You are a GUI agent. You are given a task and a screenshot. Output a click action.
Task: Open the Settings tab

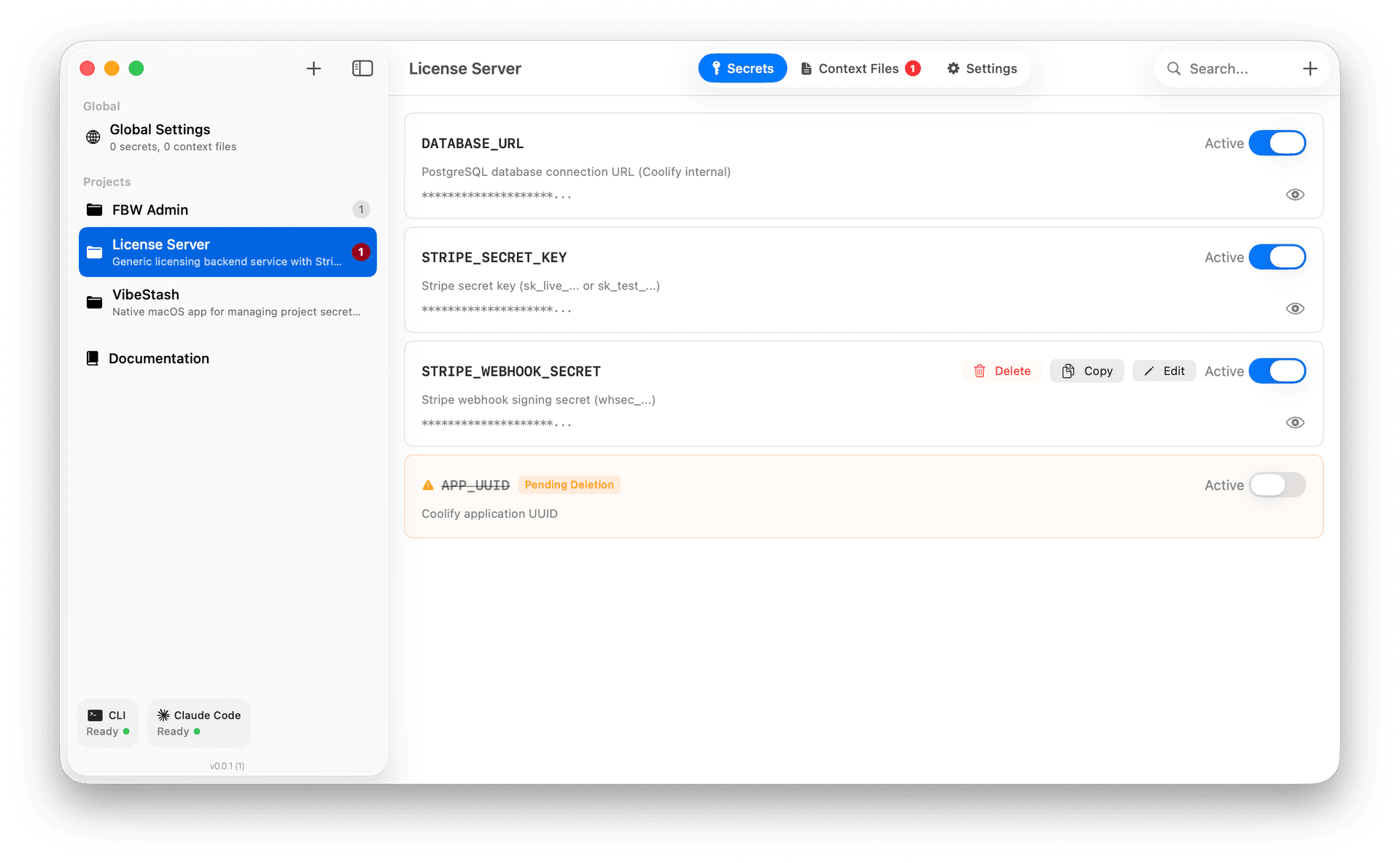(981, 68)
